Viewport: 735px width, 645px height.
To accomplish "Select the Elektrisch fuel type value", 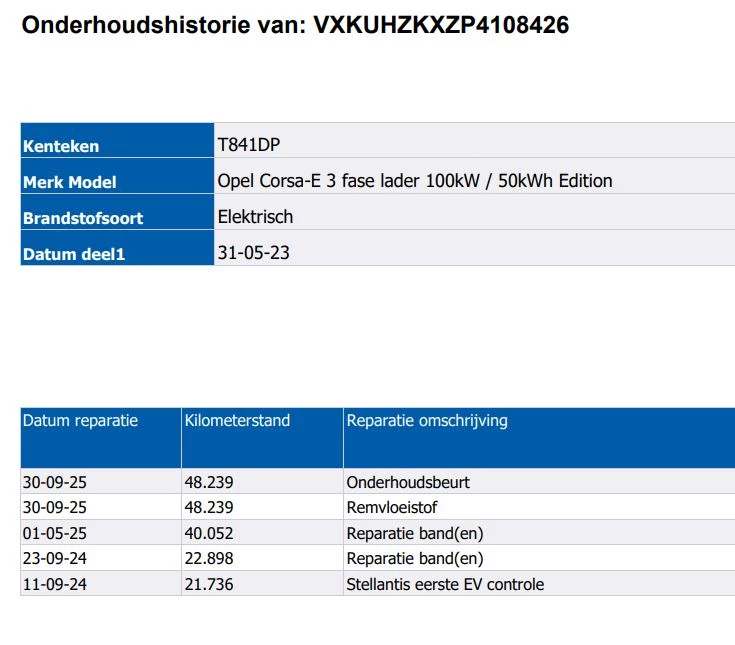I will pos(255,217).
